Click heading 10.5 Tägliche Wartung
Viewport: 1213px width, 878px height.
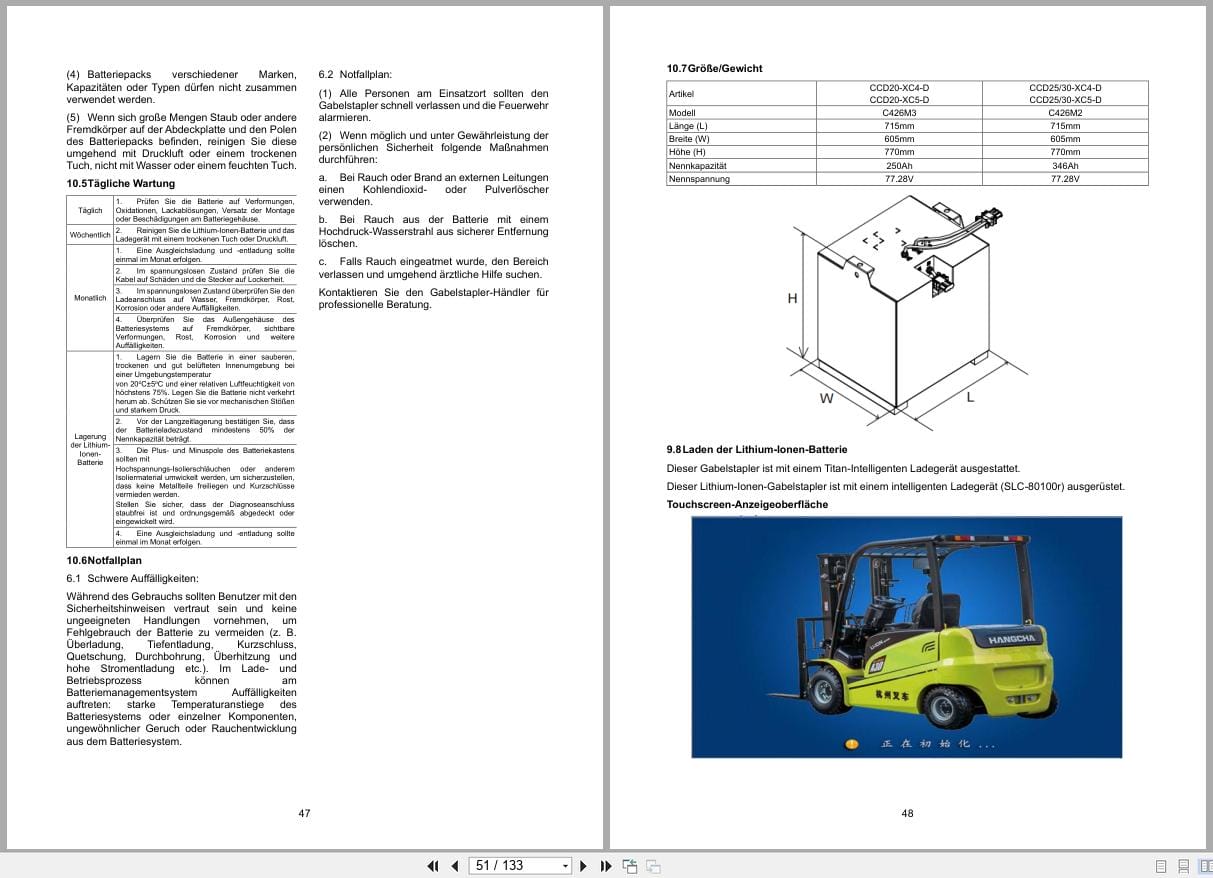121,184
